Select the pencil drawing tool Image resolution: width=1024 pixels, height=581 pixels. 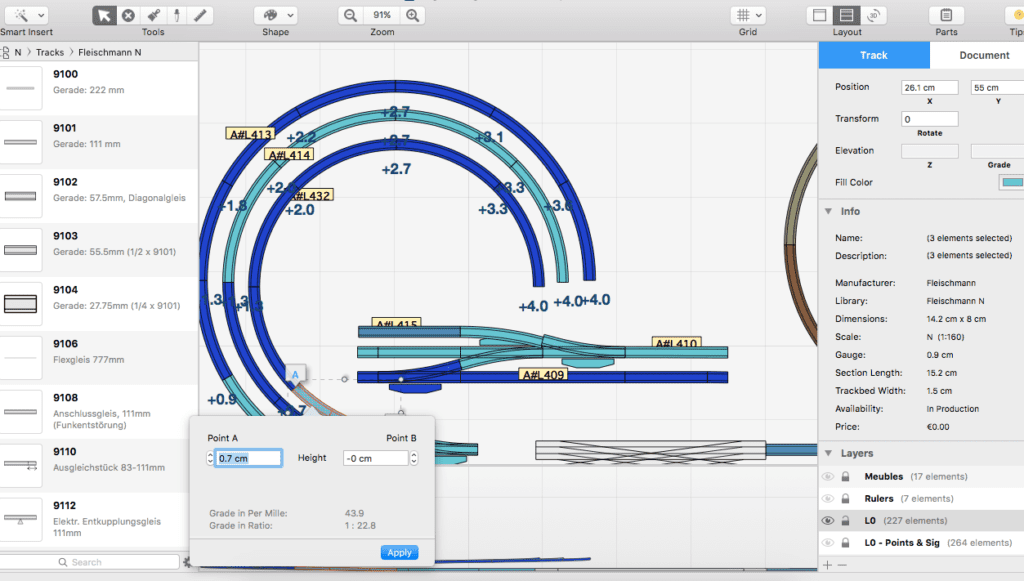pyautogui.click(x=200, y=14)
